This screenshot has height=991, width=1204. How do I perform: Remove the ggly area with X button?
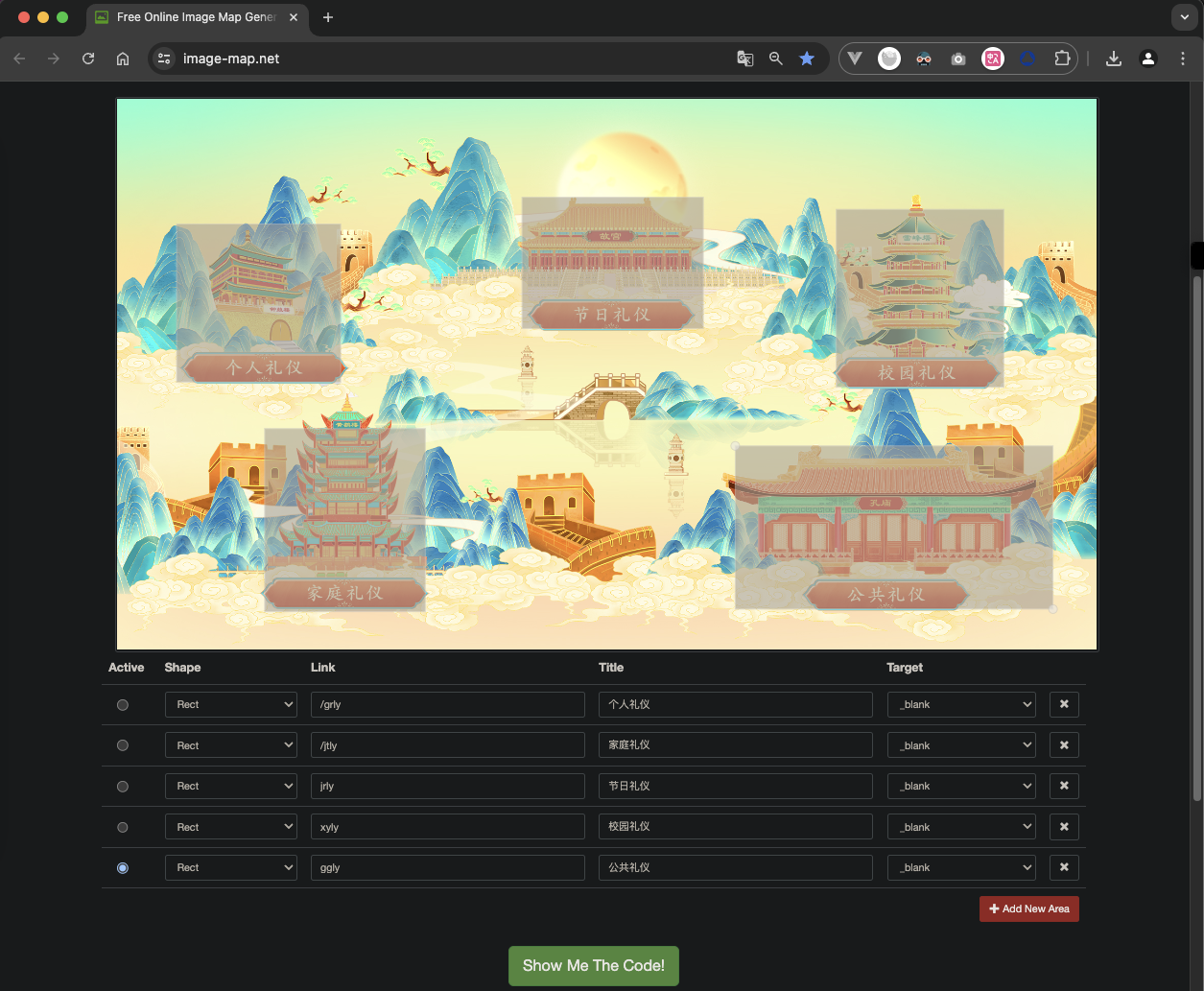[1064, 867]
